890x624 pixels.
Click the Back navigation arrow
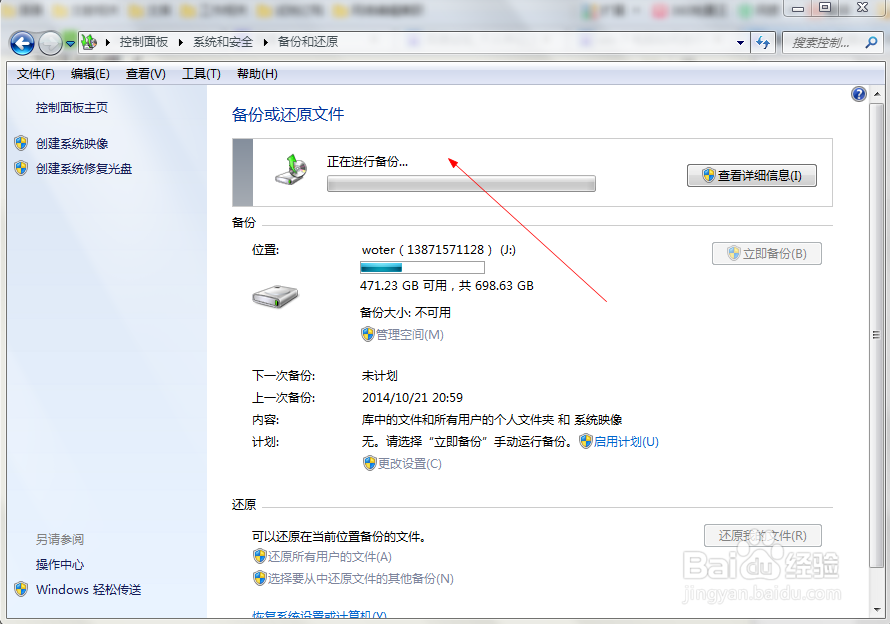point(21,43)
